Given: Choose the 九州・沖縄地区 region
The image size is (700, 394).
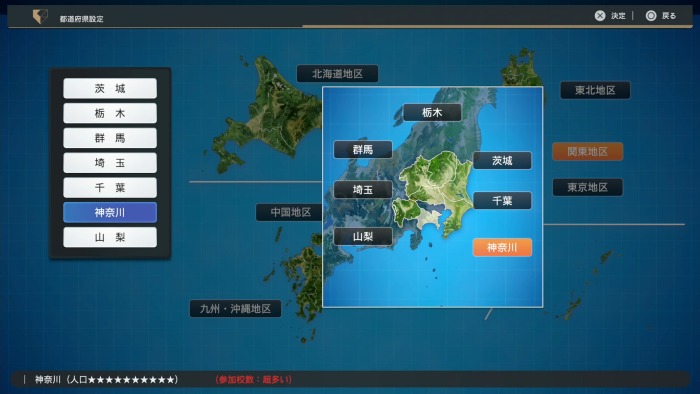Looking at the screenshot, I should pyautogui.click(x=235, y=309).
